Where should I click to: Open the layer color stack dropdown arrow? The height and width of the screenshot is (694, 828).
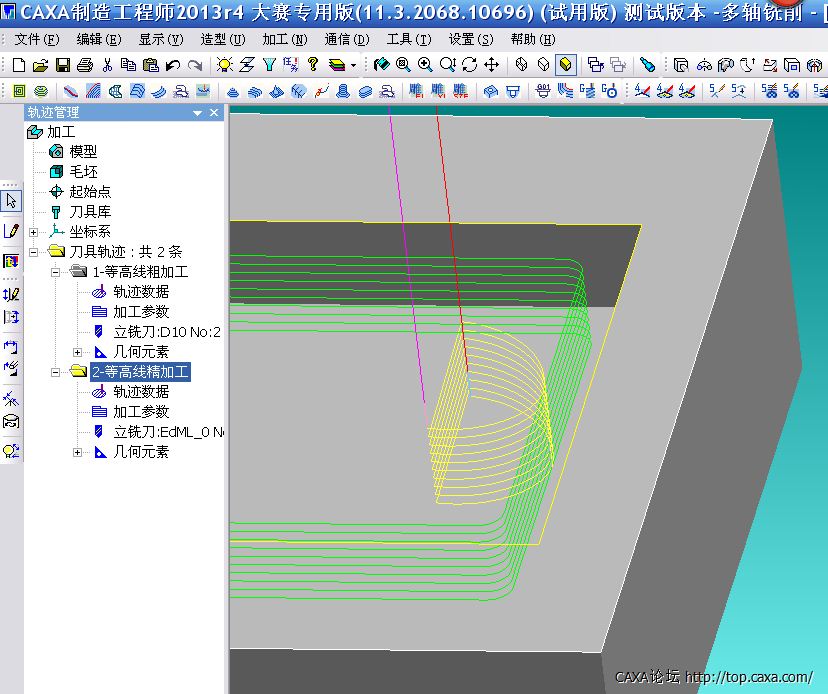tap(353, 66)
